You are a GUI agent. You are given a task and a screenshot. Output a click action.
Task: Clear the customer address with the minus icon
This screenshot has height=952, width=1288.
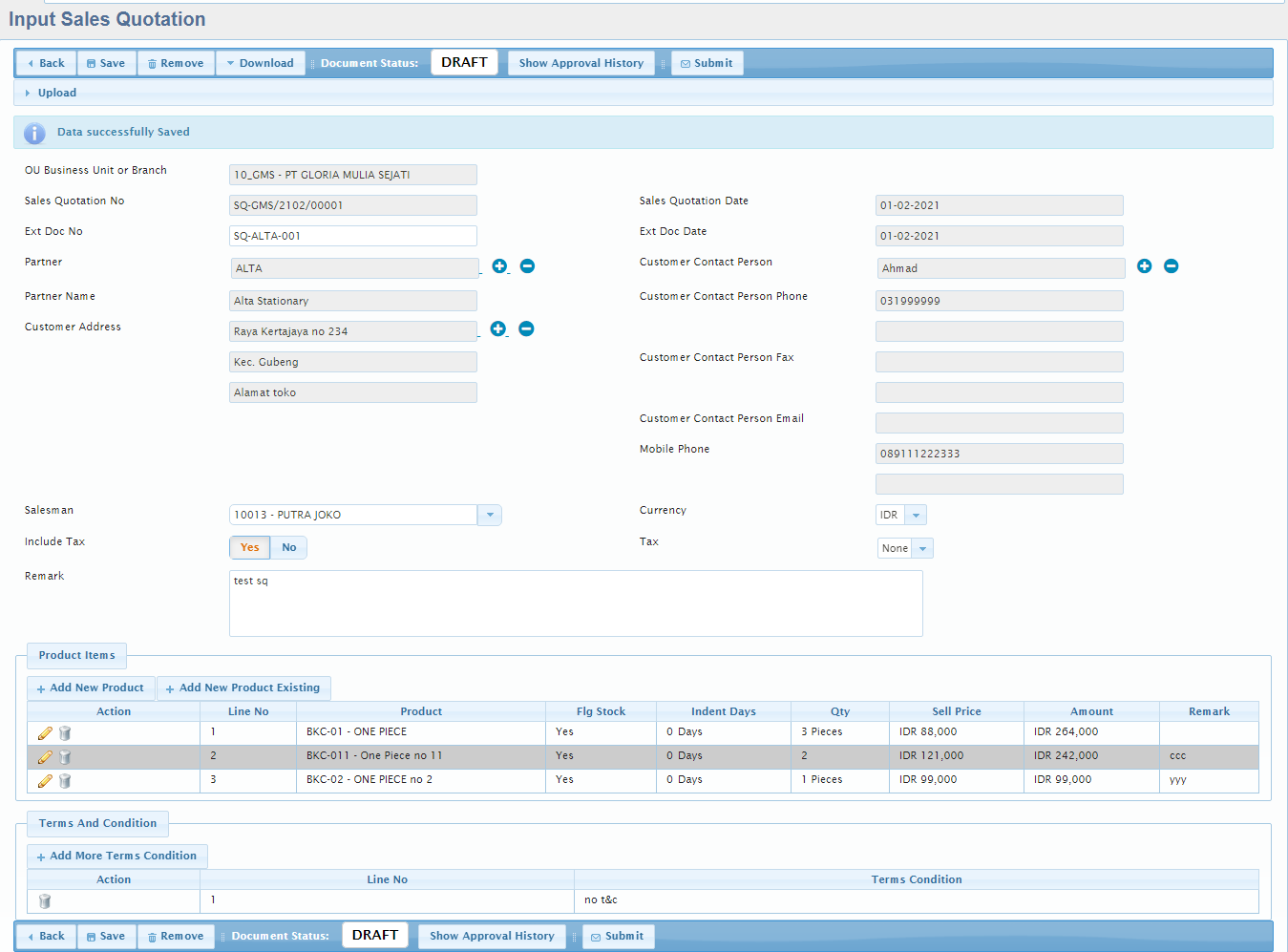526,328
